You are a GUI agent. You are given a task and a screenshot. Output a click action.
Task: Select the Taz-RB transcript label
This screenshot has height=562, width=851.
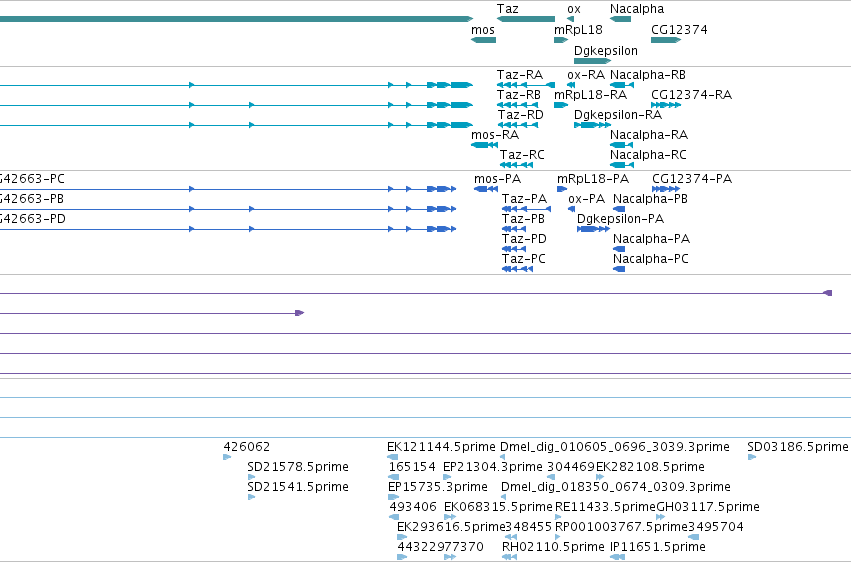point(519,94)
